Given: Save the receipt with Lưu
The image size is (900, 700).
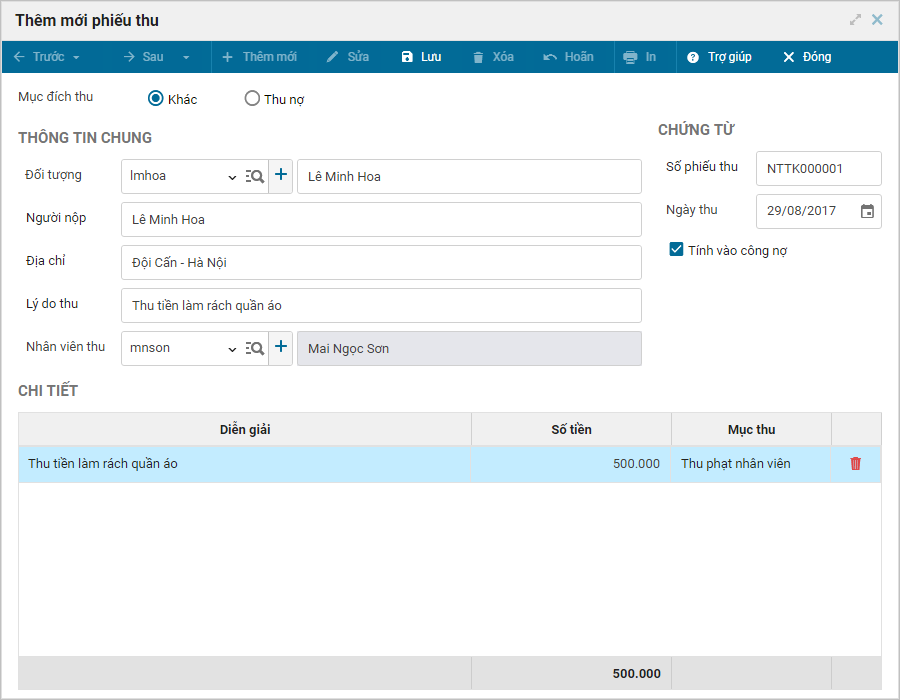Looking at the screenshot, I should pos(421,57).
